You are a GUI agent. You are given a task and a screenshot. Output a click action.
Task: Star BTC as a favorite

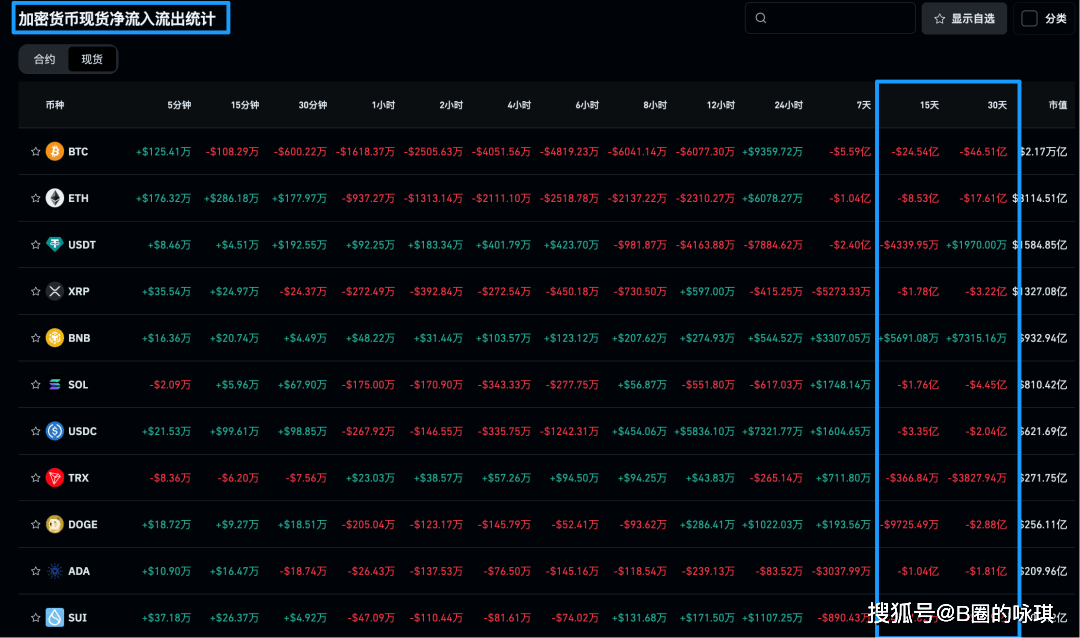(x=35, y=152)
